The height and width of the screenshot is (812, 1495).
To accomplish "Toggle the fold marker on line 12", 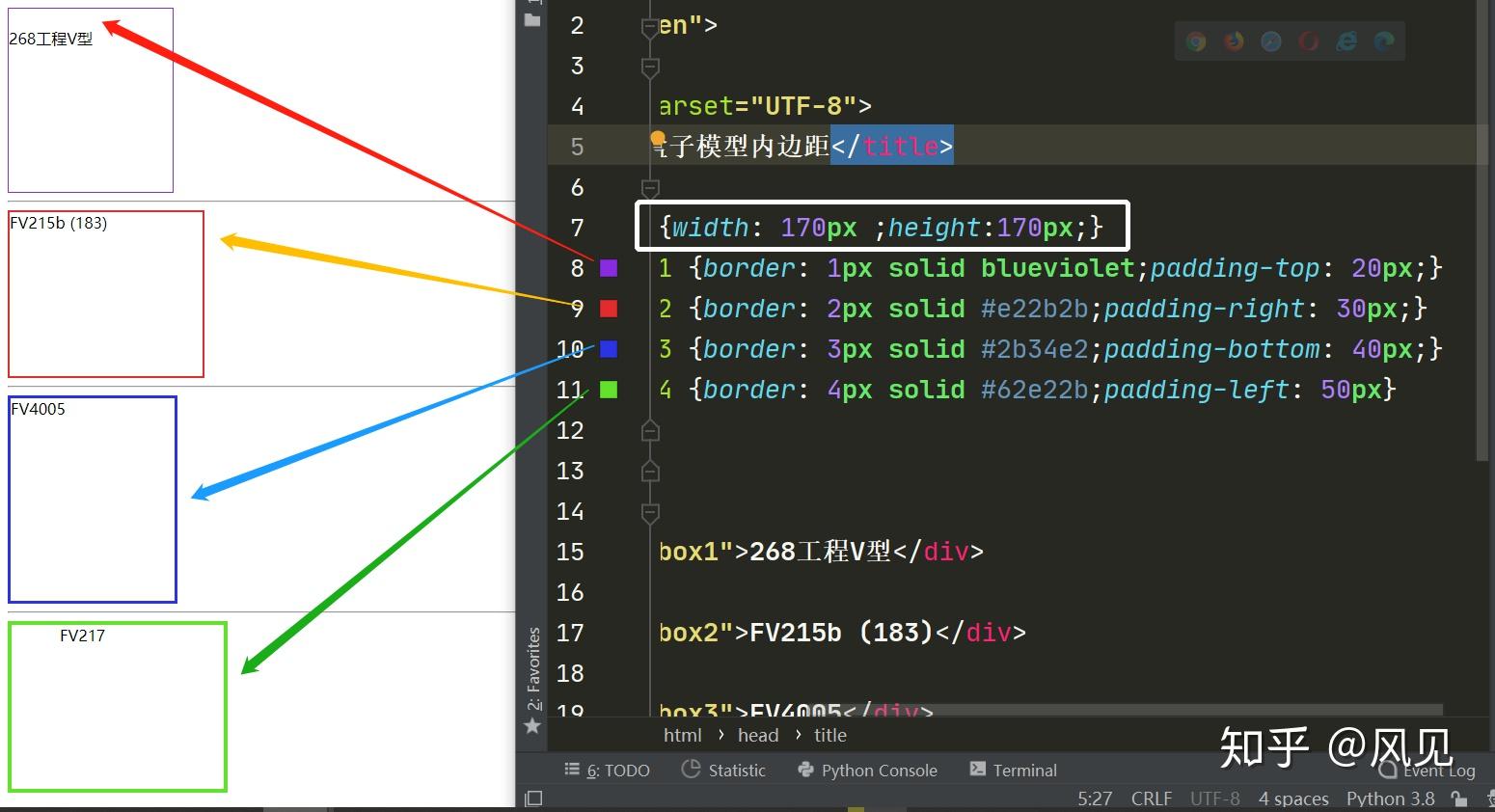I will tap(650, 430).
